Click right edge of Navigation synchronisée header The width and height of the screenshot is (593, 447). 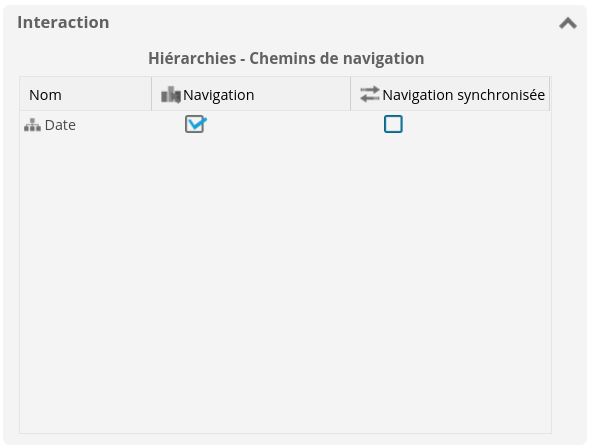[550, 94]
